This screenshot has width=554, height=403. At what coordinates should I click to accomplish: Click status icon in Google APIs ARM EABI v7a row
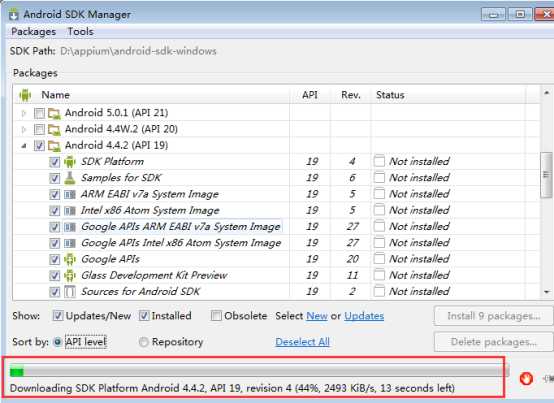pos(379,226)
